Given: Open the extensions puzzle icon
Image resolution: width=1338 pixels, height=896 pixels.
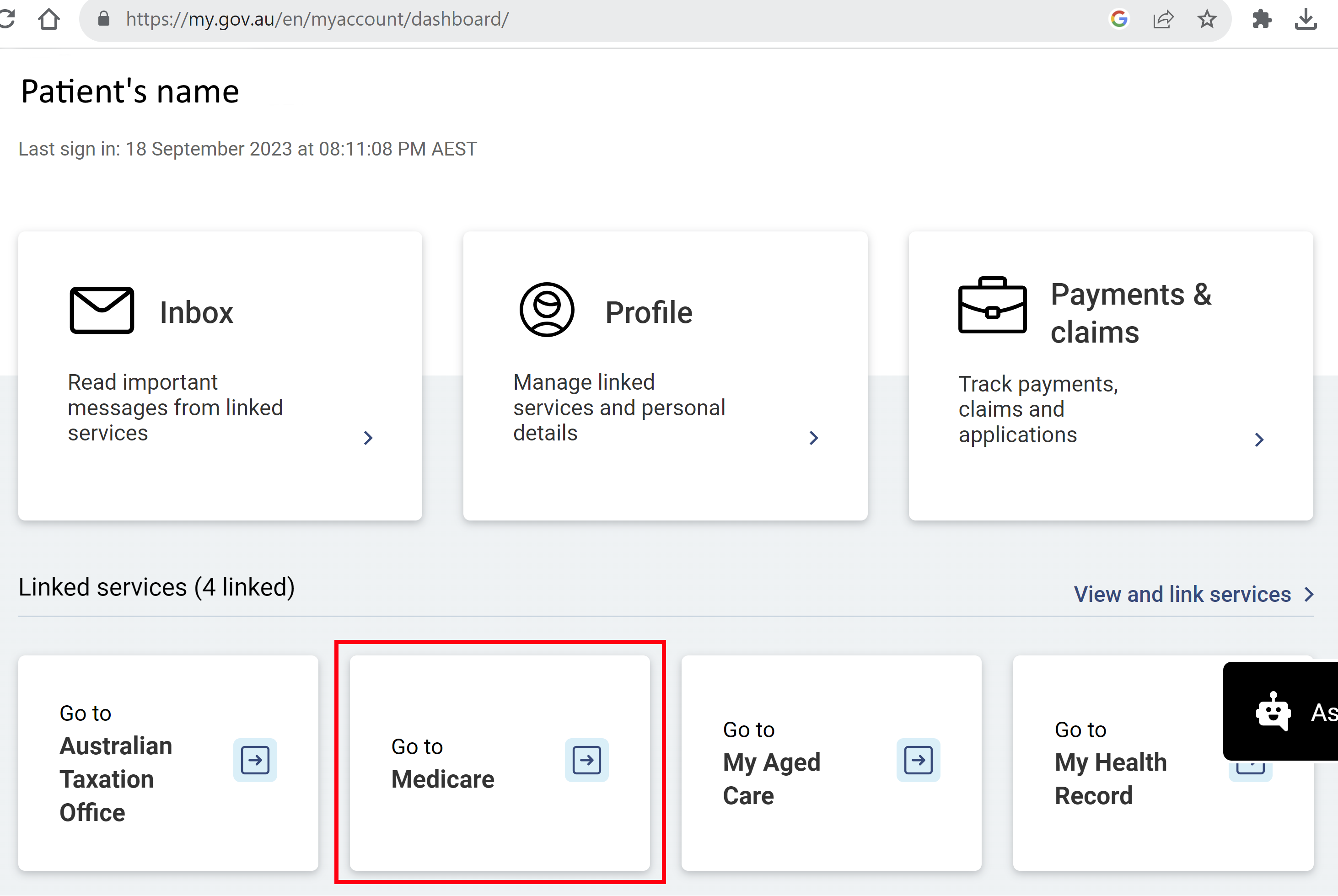Looking at the screenshot, I should [1262, 19].
